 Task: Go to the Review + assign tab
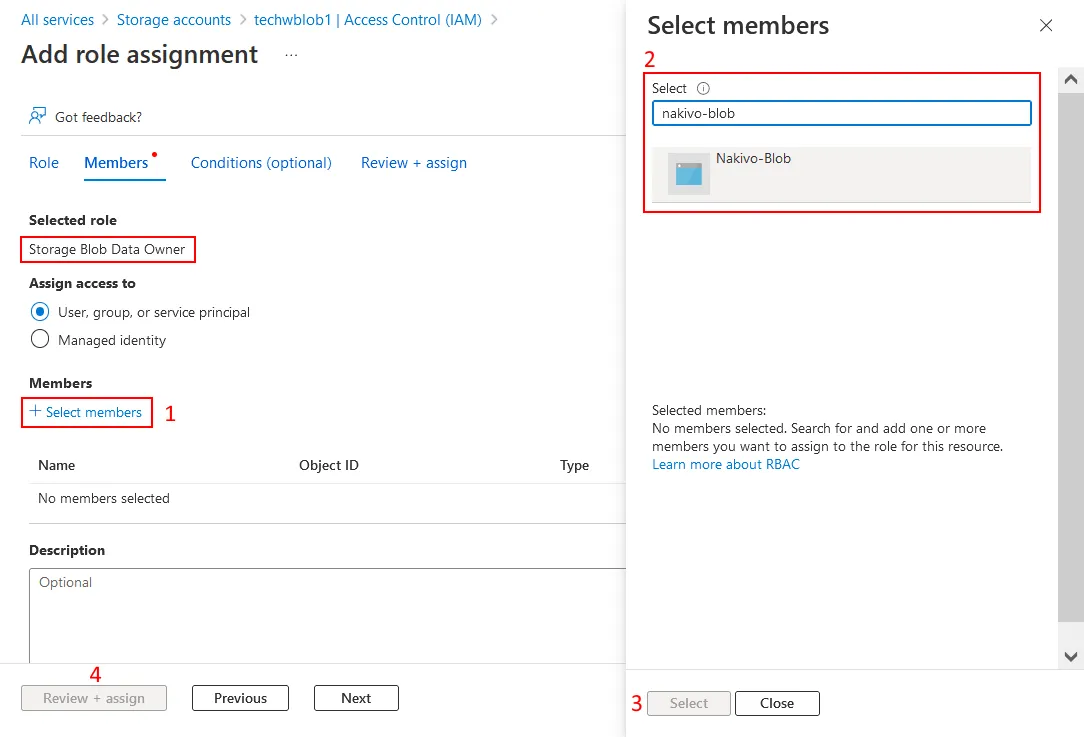pos(413,163)
